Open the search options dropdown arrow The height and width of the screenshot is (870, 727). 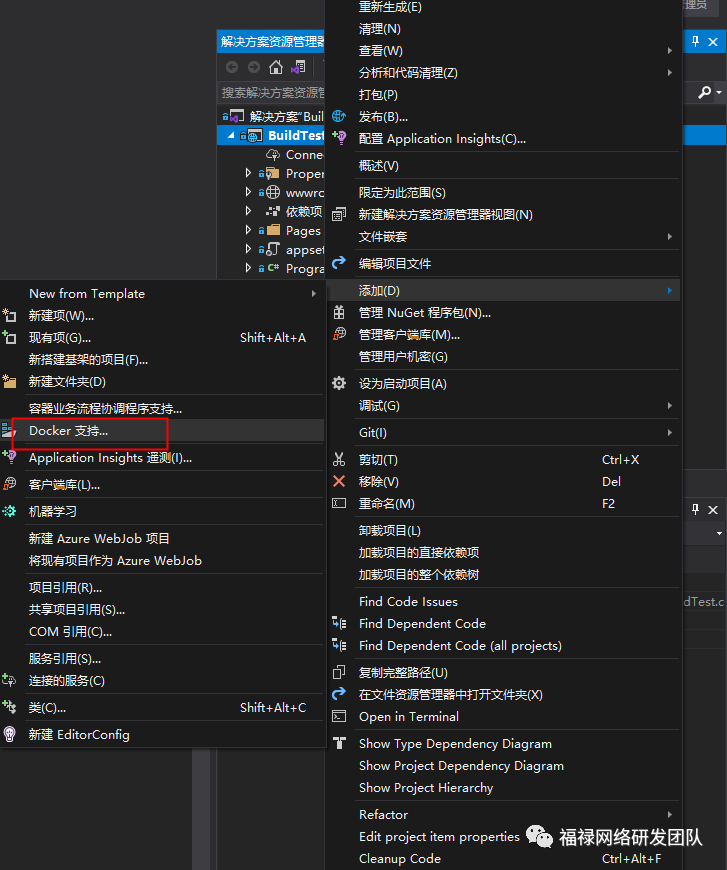[x=719, y=93]
